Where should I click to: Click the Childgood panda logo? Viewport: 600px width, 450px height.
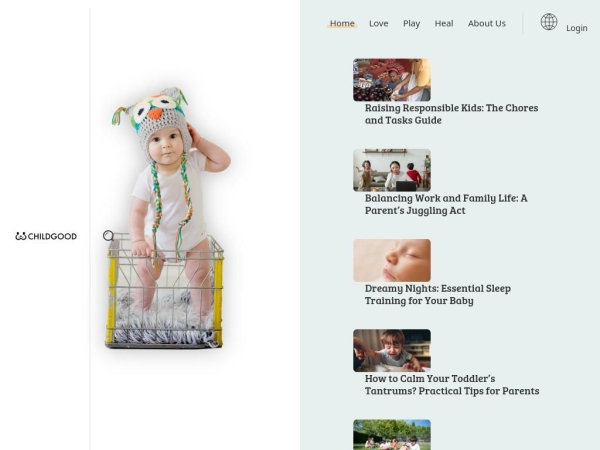[x=21, y=236]
